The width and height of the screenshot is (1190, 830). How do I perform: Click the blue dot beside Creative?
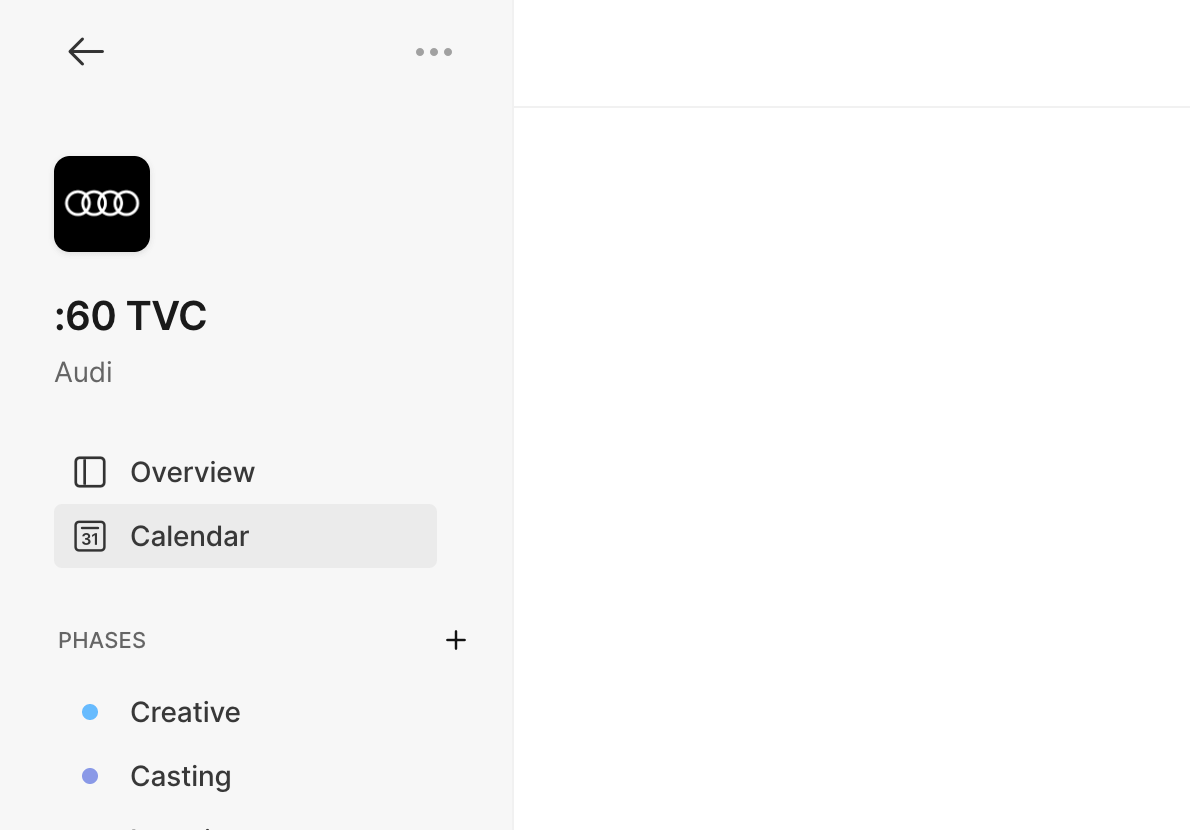90,712
